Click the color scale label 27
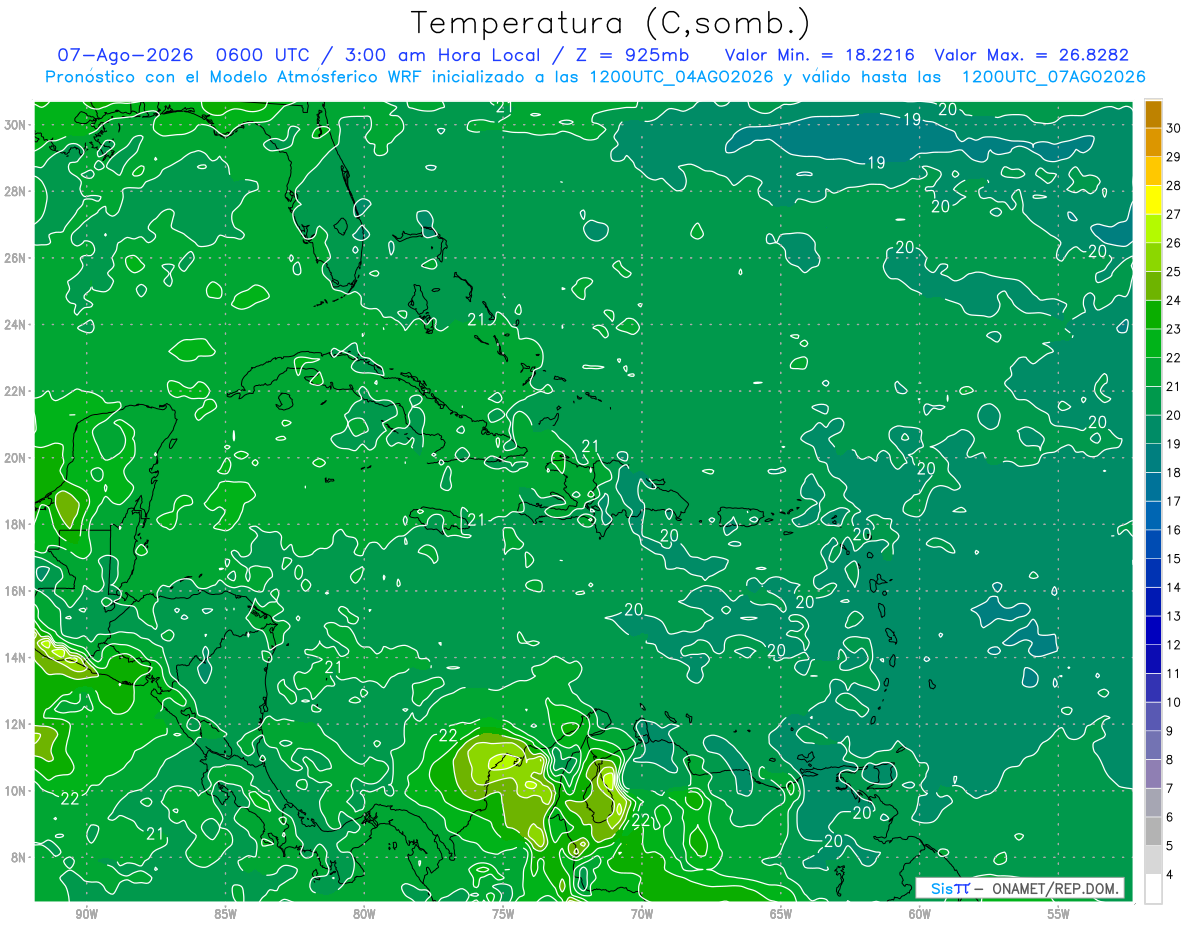This screenshot has height=927, width=1200. click(x=1174, y=214)
